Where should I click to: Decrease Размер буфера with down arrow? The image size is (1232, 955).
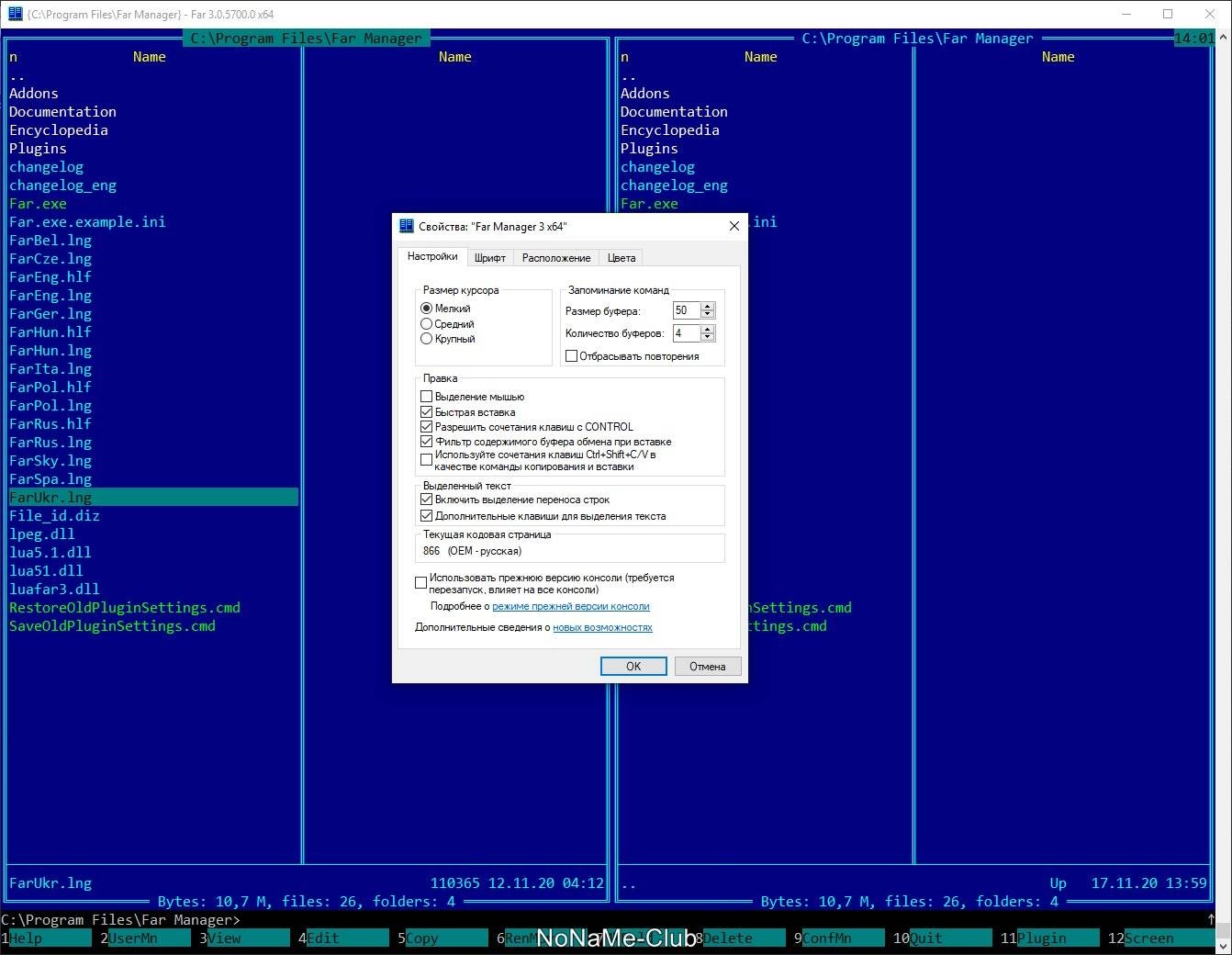708,315
